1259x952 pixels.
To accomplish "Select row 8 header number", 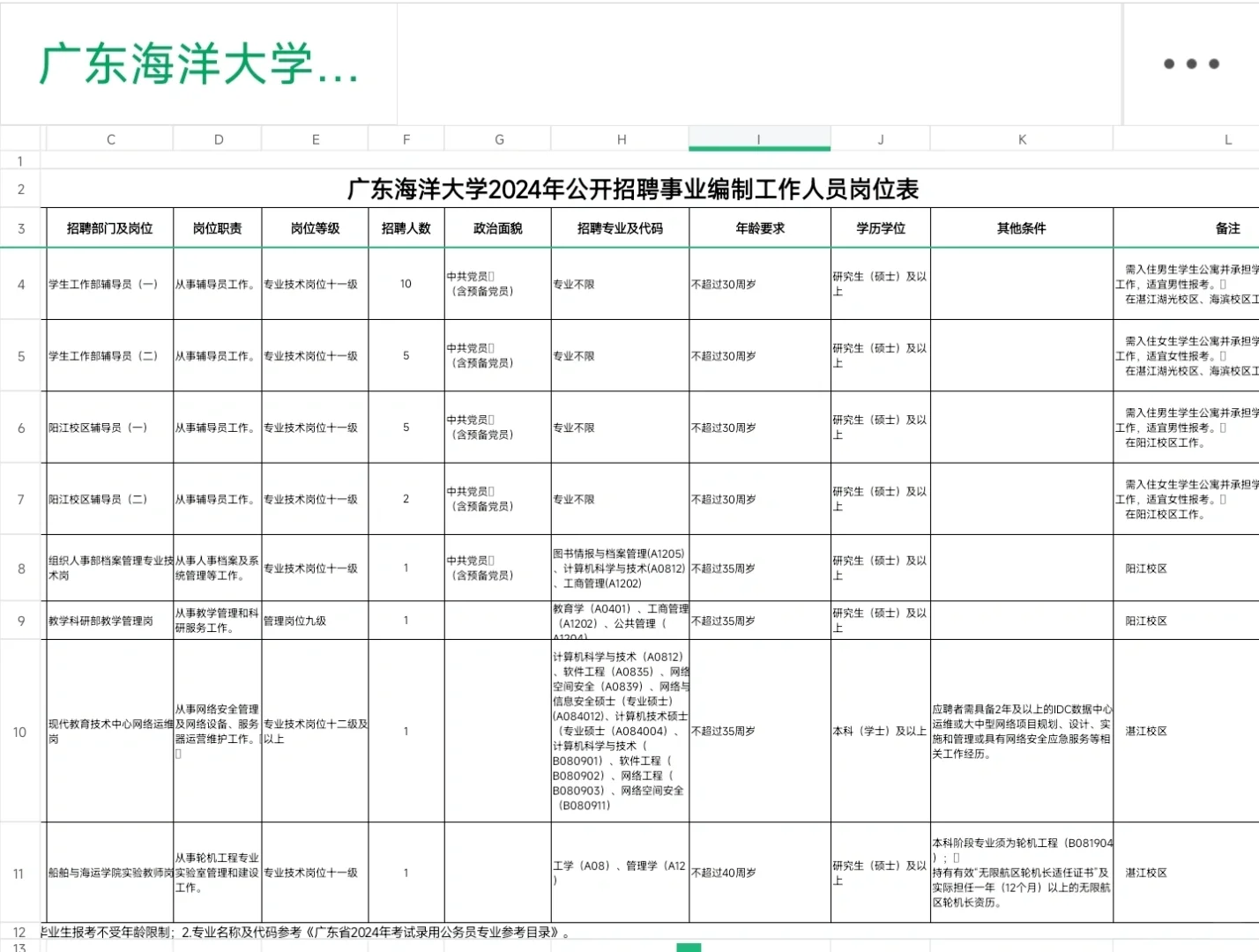I will coord(20,569).
